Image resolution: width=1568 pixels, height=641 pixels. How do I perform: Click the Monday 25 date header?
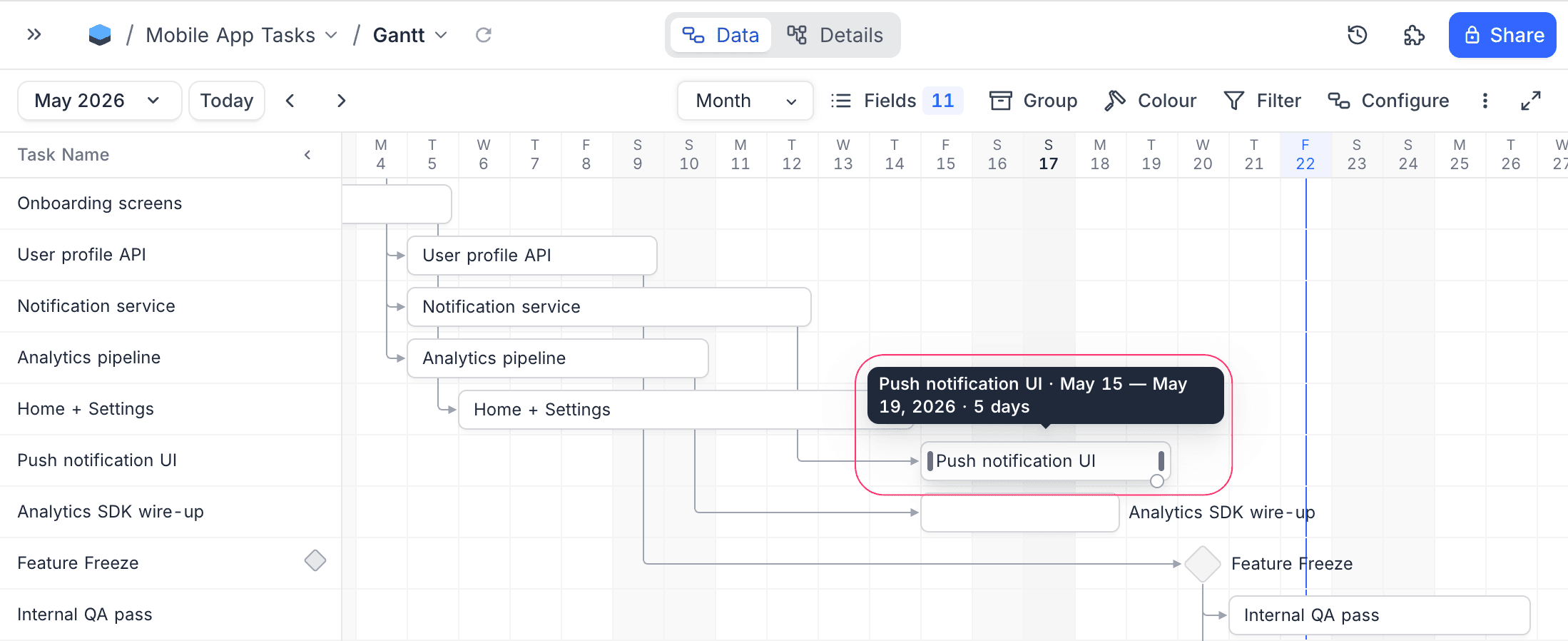(x=1460, y=155)
